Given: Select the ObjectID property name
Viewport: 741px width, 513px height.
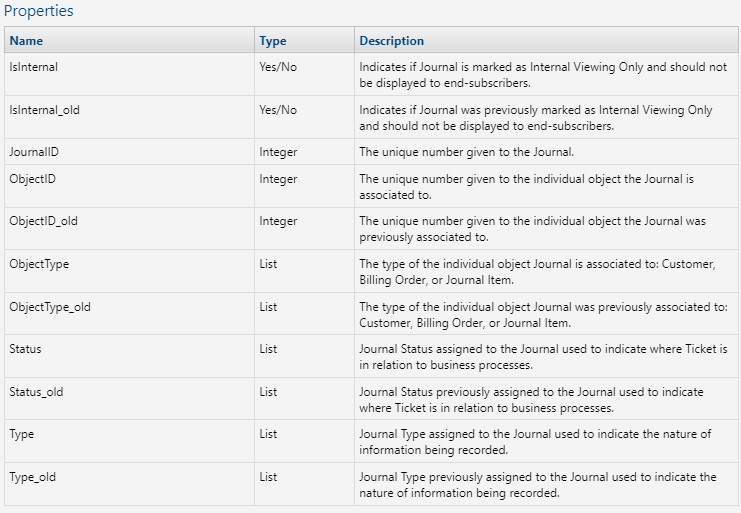Looking at the screenshot, I should [33, 179].
